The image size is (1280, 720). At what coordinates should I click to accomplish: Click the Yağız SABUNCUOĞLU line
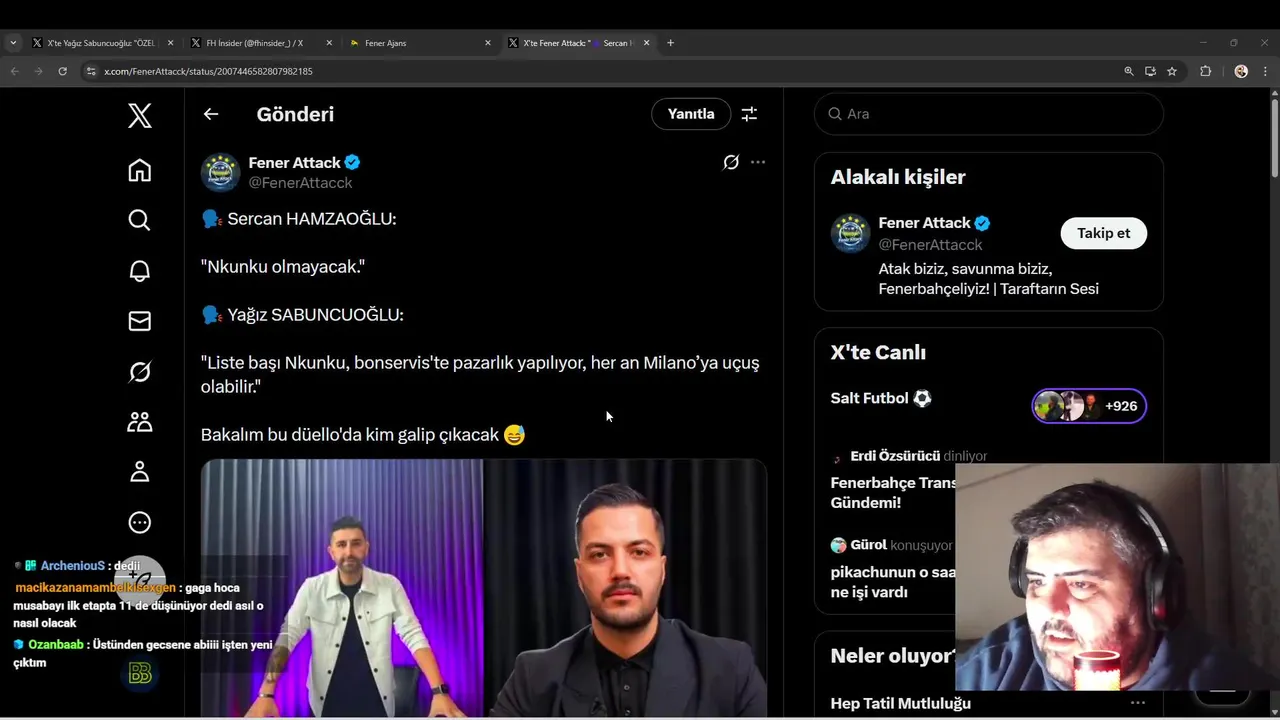(x=303, y=315)
